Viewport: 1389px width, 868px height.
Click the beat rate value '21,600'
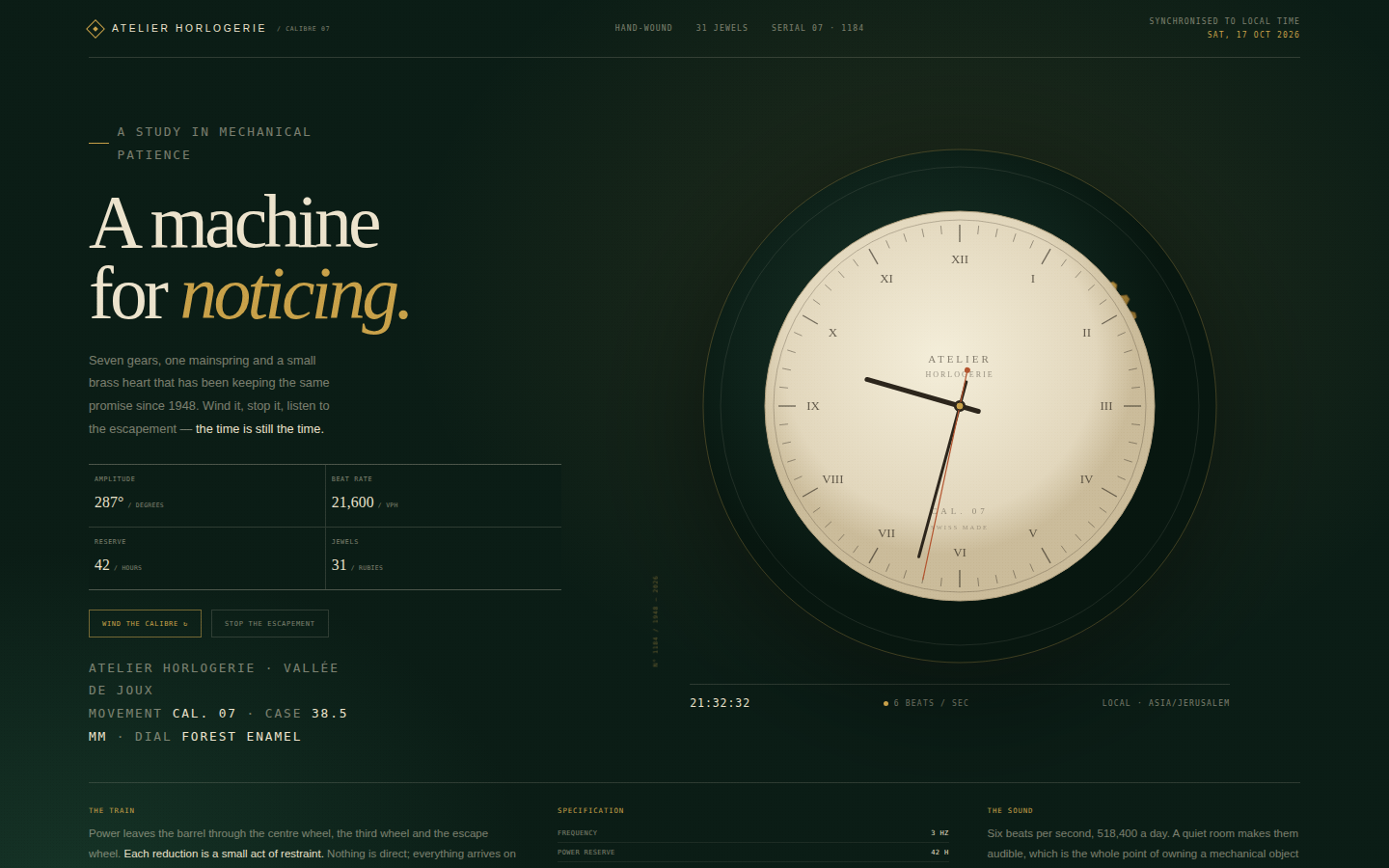point(352,502)
